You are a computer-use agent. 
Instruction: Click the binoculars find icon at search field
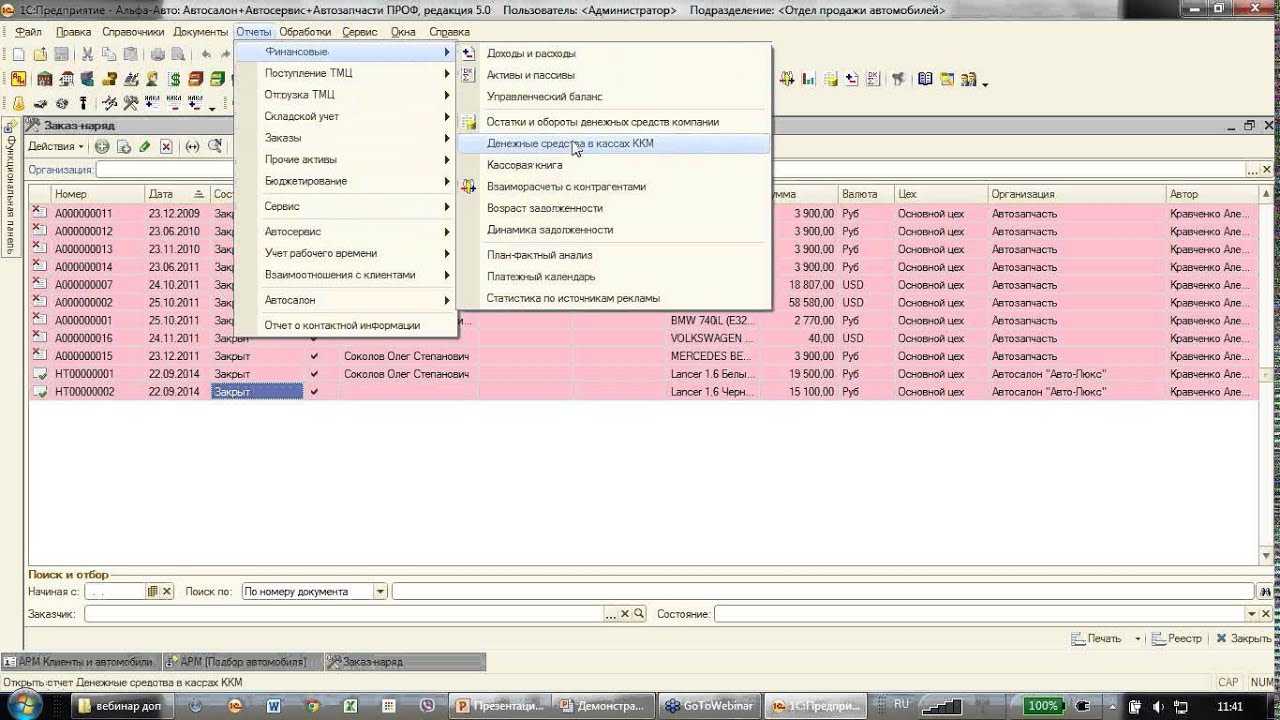(1265, 592)
